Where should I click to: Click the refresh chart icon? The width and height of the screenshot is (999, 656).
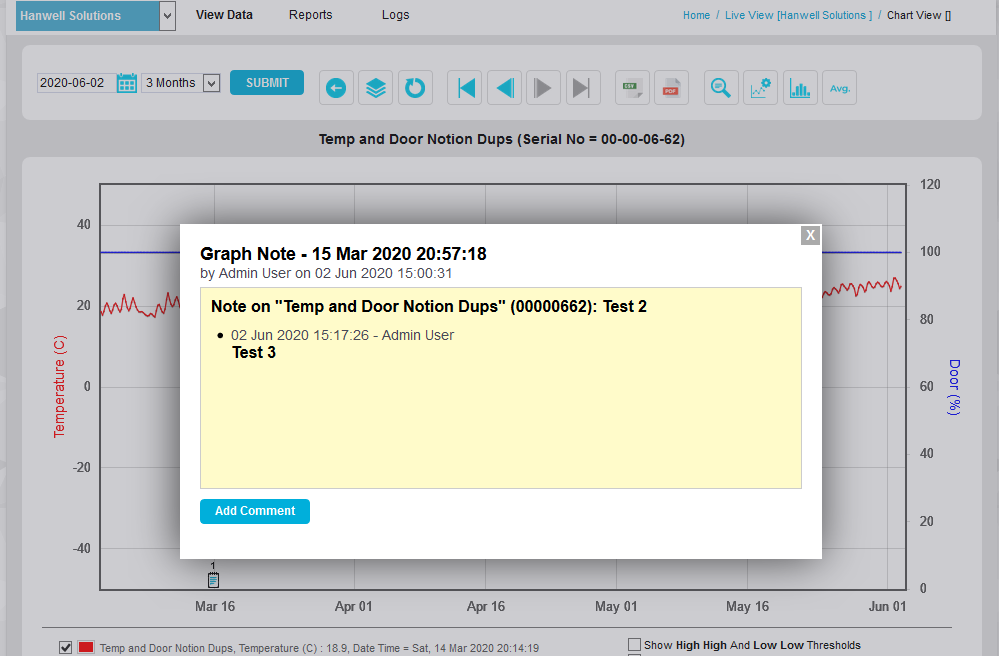(414, 88)
